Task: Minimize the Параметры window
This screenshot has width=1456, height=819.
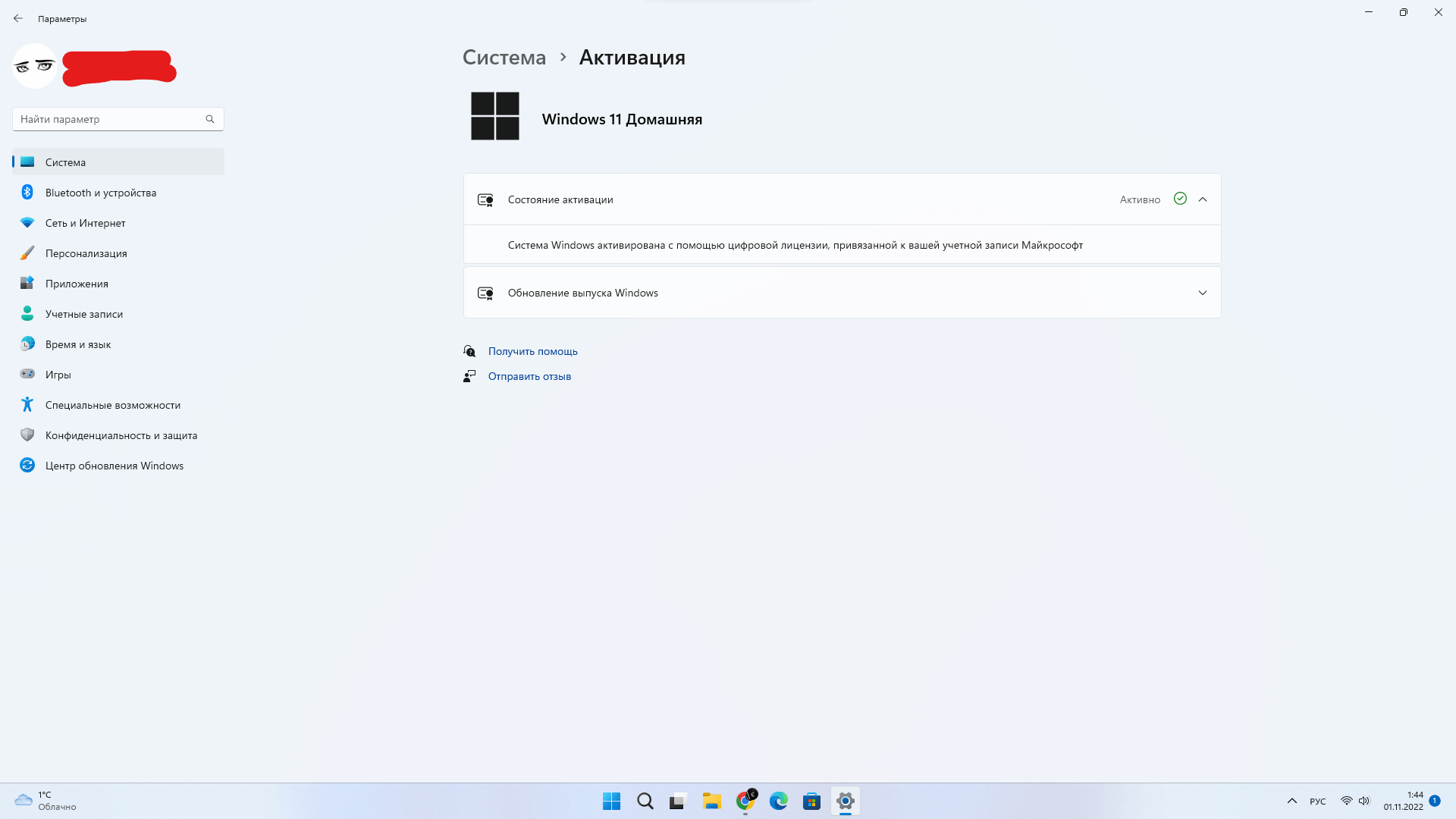Action: pyautogui.click(x=1369, y=12)
